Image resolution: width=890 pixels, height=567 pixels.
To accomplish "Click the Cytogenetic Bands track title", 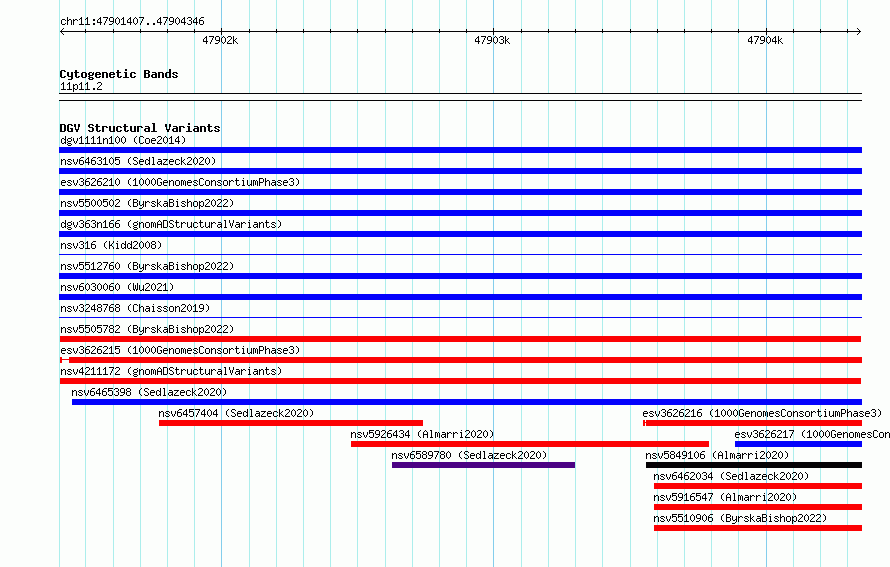I will tap(119, 74).
